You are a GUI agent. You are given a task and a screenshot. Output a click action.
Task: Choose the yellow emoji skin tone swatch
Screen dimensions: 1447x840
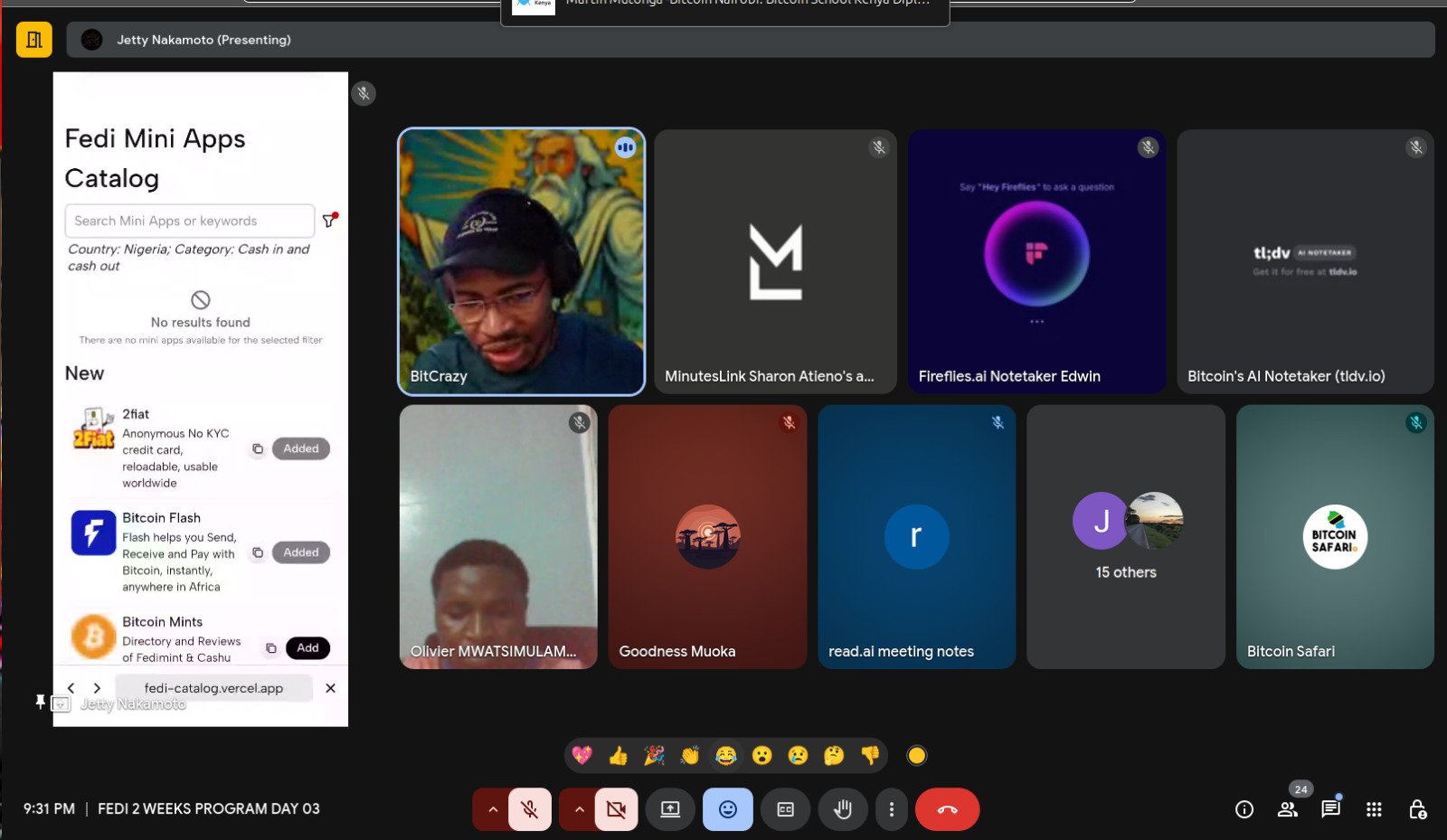click(x=917, y=755)
